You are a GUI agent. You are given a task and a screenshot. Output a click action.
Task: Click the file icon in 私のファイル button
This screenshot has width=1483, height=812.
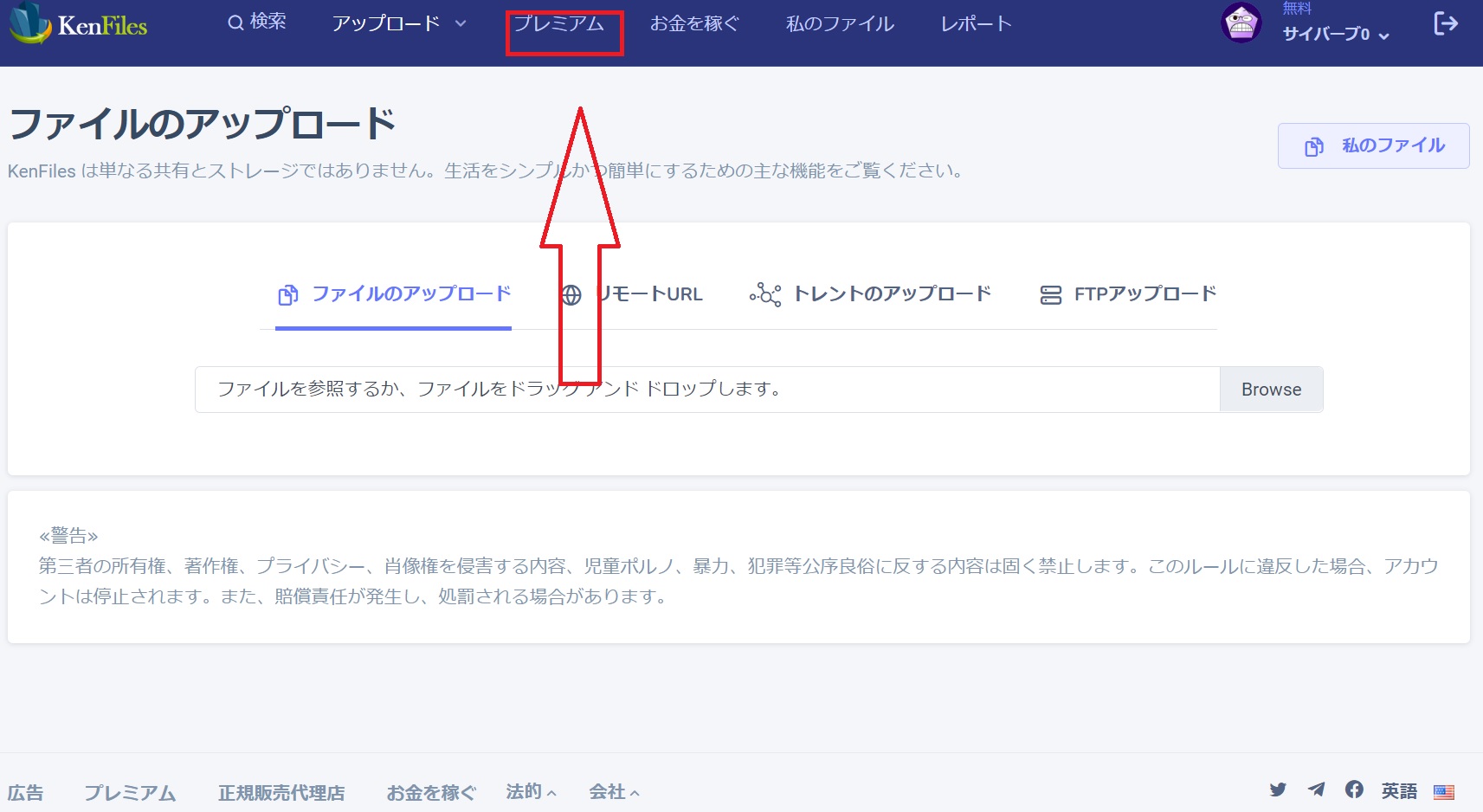click(x=1316, y=145)
